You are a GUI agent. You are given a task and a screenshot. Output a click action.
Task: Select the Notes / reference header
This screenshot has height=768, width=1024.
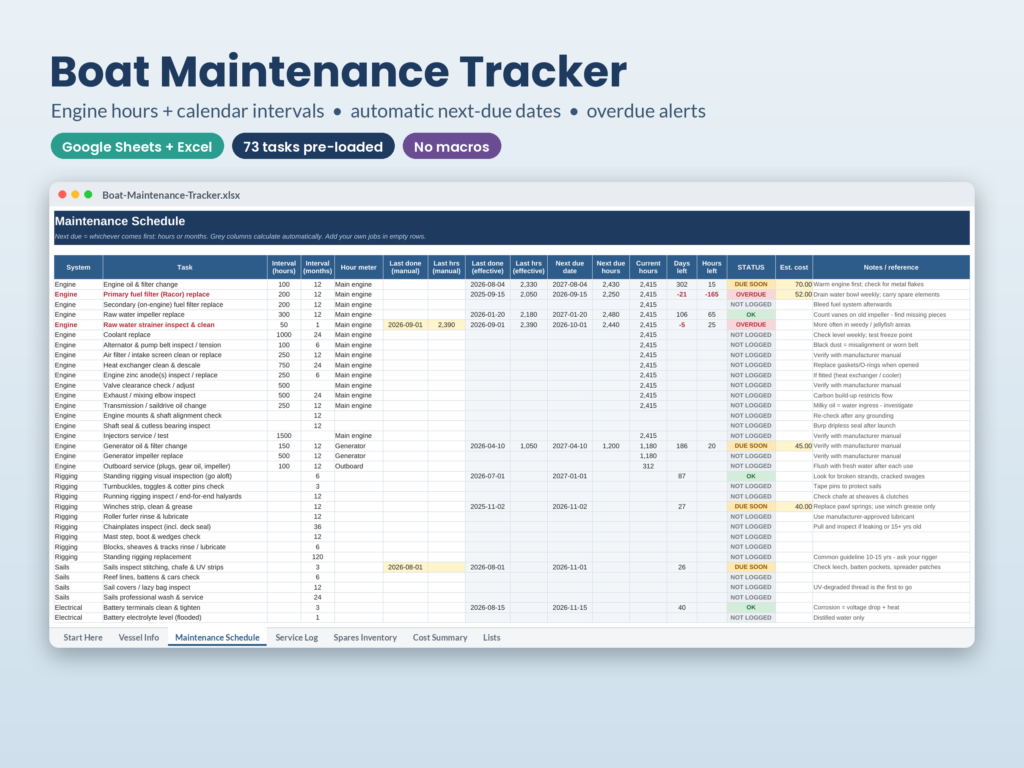click(891, 268)
